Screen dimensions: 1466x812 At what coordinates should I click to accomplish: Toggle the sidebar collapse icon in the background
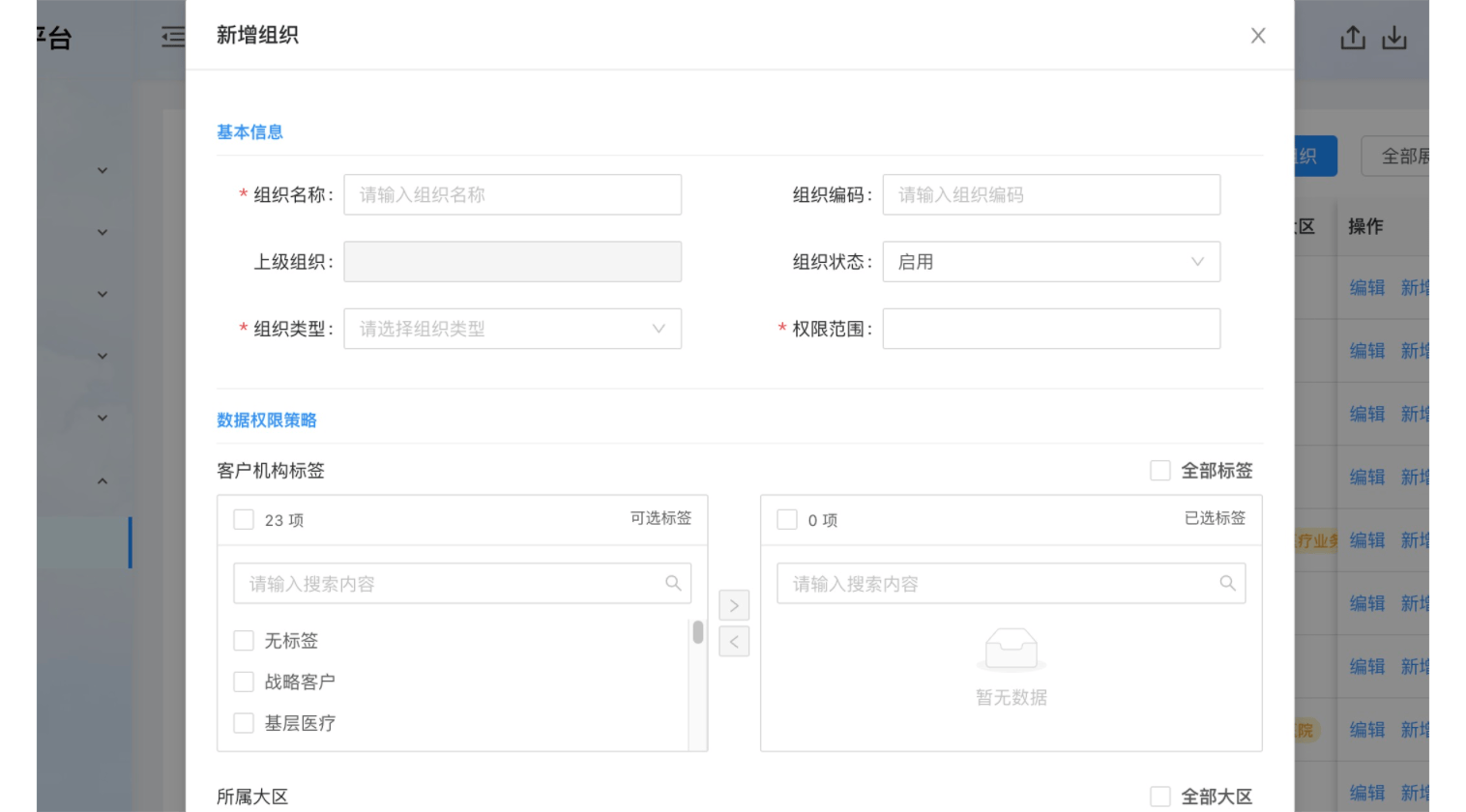(x=173, y=37)
